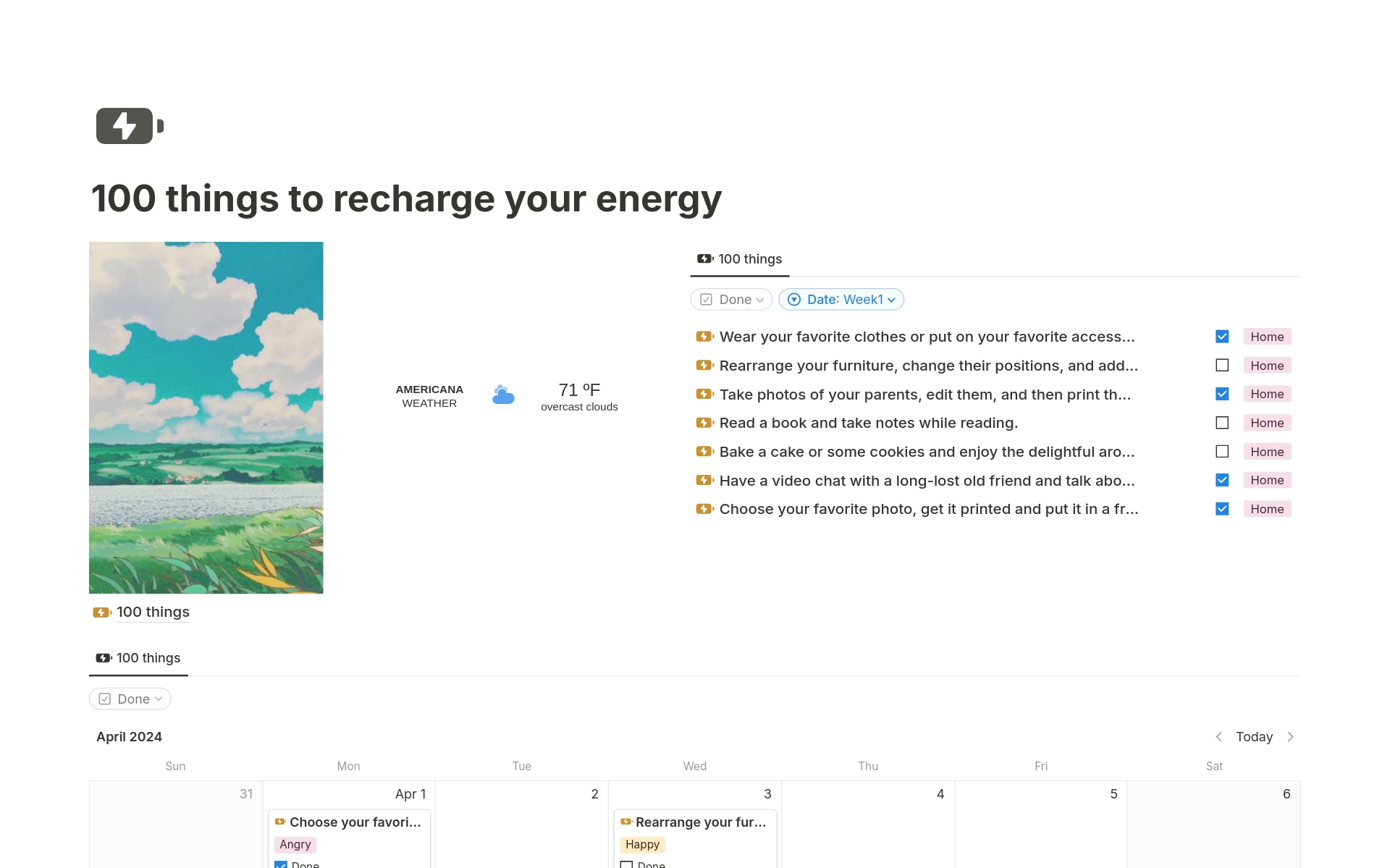This screenshot has height=868, width=1390.
Task: Check the 'Rearrange your furniture' list checkbox
Action: pos(1222,366)
